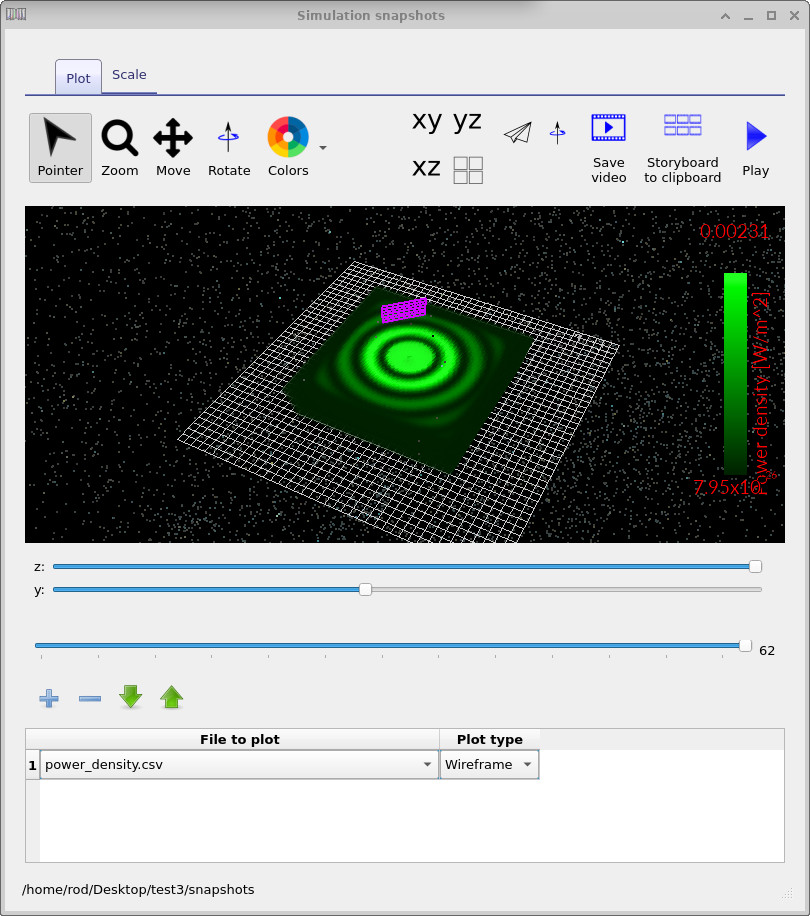Switch view to the yz plane
This screenshot has height=916, width=810.
(466, 120)
